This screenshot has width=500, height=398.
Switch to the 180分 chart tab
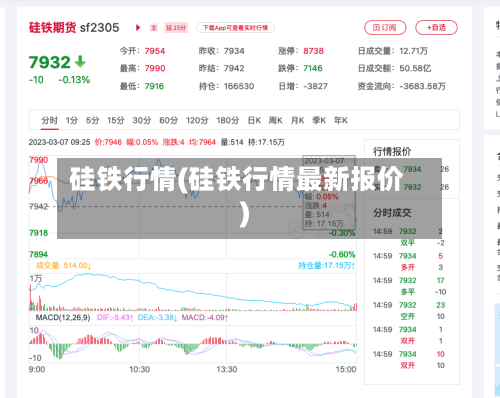228,120
